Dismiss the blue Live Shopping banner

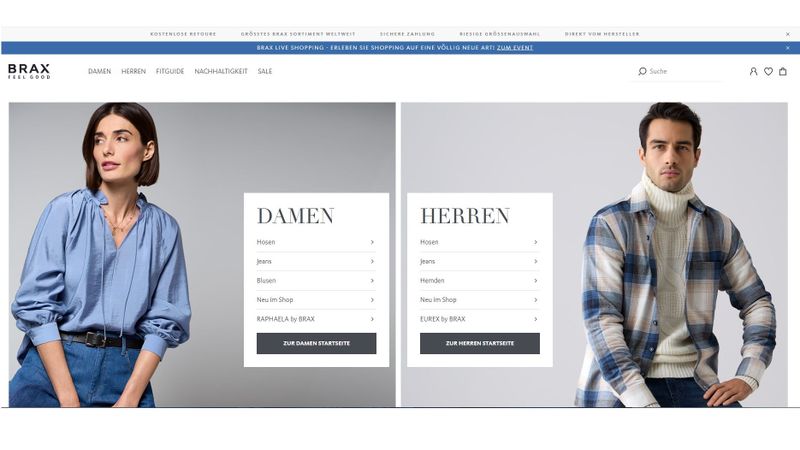787,47
